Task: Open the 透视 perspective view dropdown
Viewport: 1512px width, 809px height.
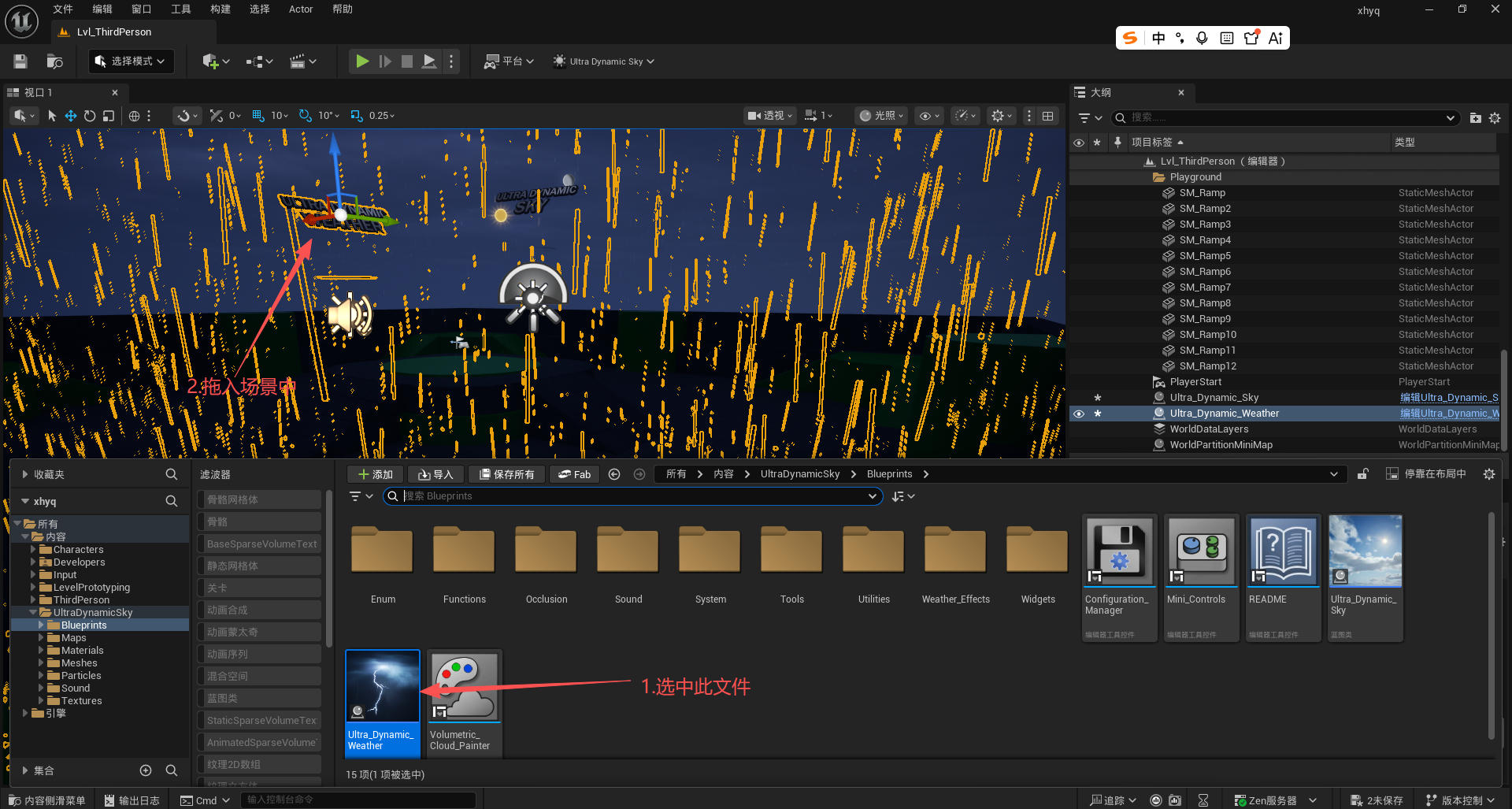Action: (x=770, y=116)
